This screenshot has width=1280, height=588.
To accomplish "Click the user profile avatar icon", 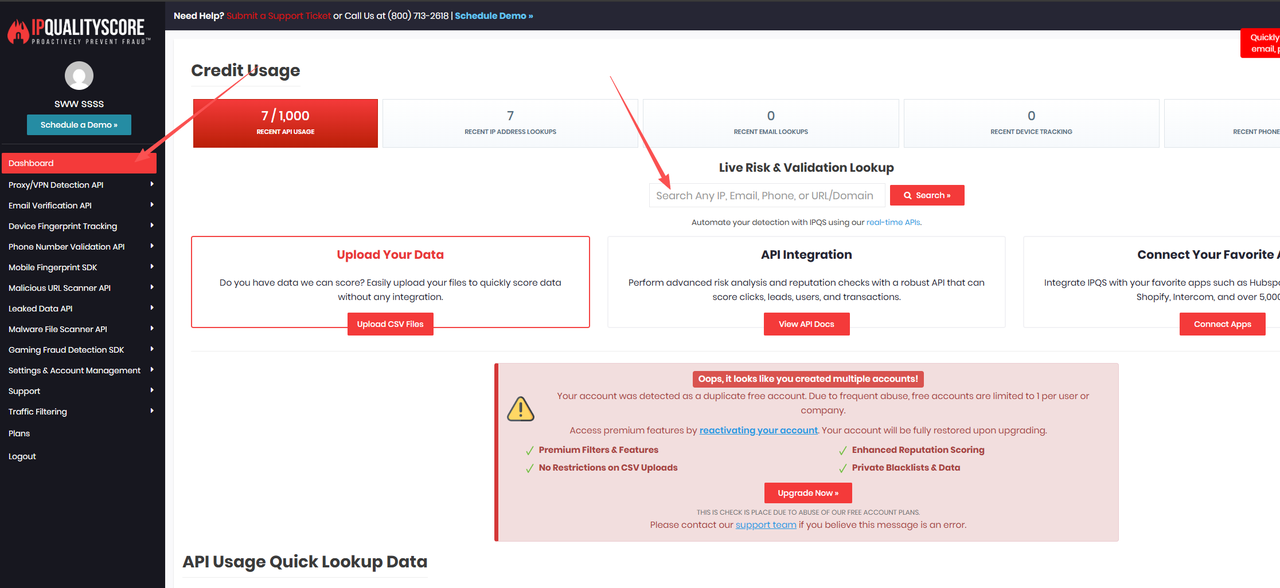I will (x=79, y=76).
